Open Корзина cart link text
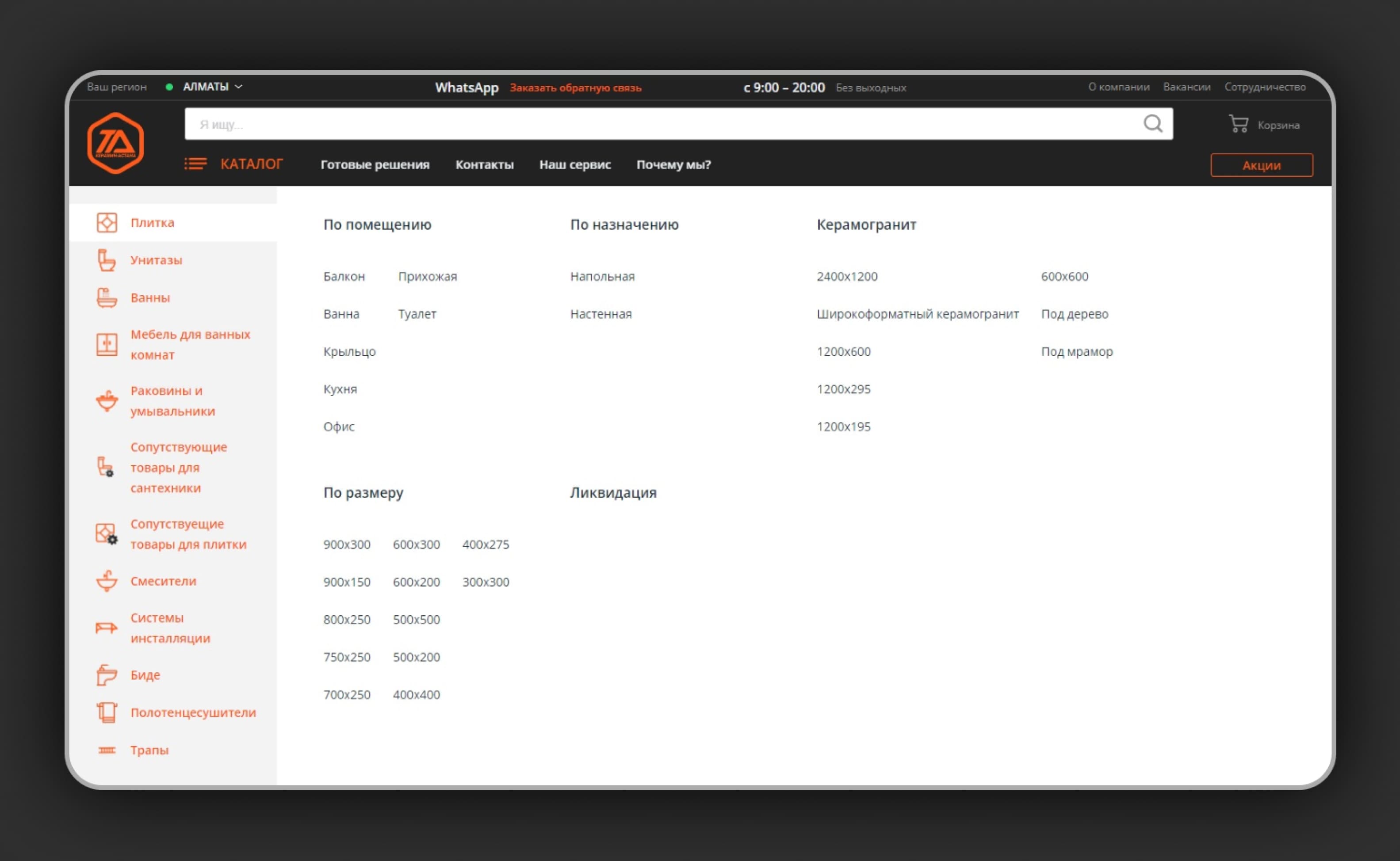Image resolution: width=1400 pixels, height=861 pixels. pyautogui.click(x=1278, y=125)
